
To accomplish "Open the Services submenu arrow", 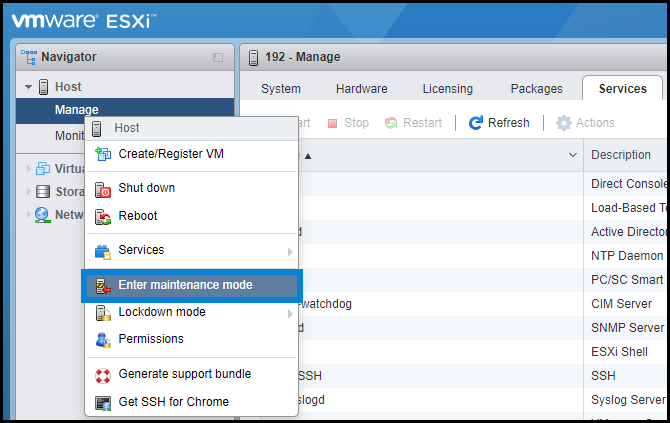I will click(290, 252).
